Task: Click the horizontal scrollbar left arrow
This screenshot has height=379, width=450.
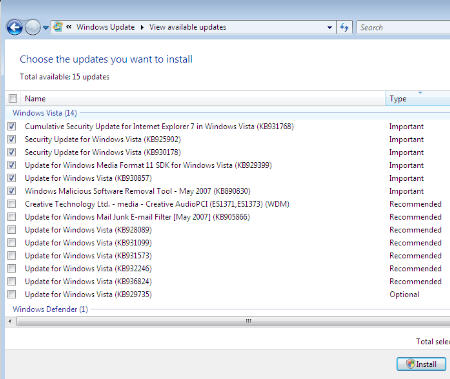Action: pos(10,321)
